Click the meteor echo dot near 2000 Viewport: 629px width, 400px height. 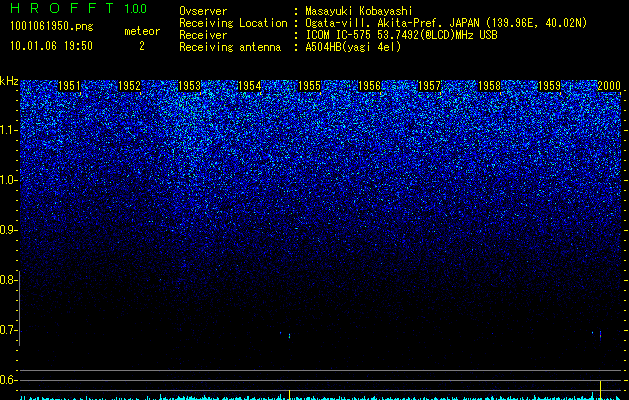(601, 335)
